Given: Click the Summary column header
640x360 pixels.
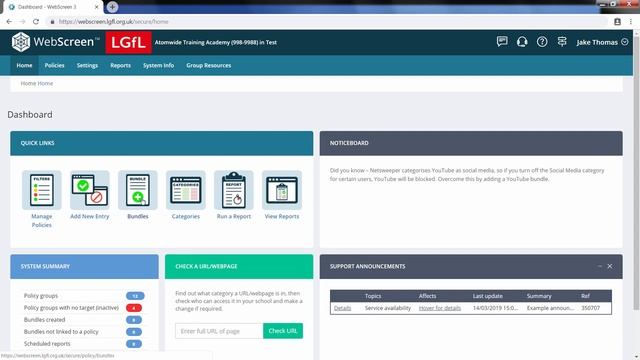Looking at the screenshot, I should (x=539, y=296).
